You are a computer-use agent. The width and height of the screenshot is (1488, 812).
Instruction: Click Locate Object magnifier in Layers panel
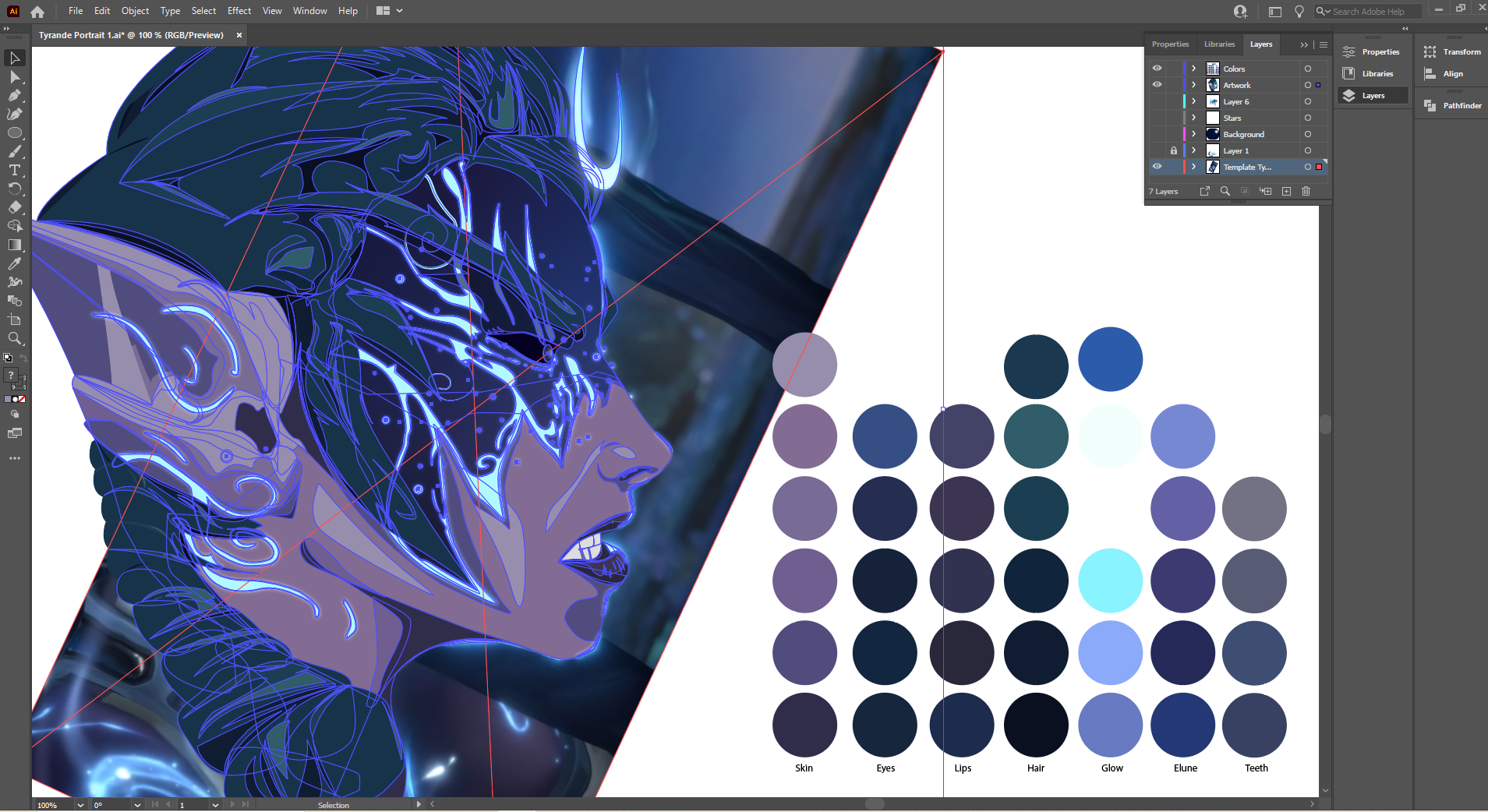click(x=1225, y=191)
